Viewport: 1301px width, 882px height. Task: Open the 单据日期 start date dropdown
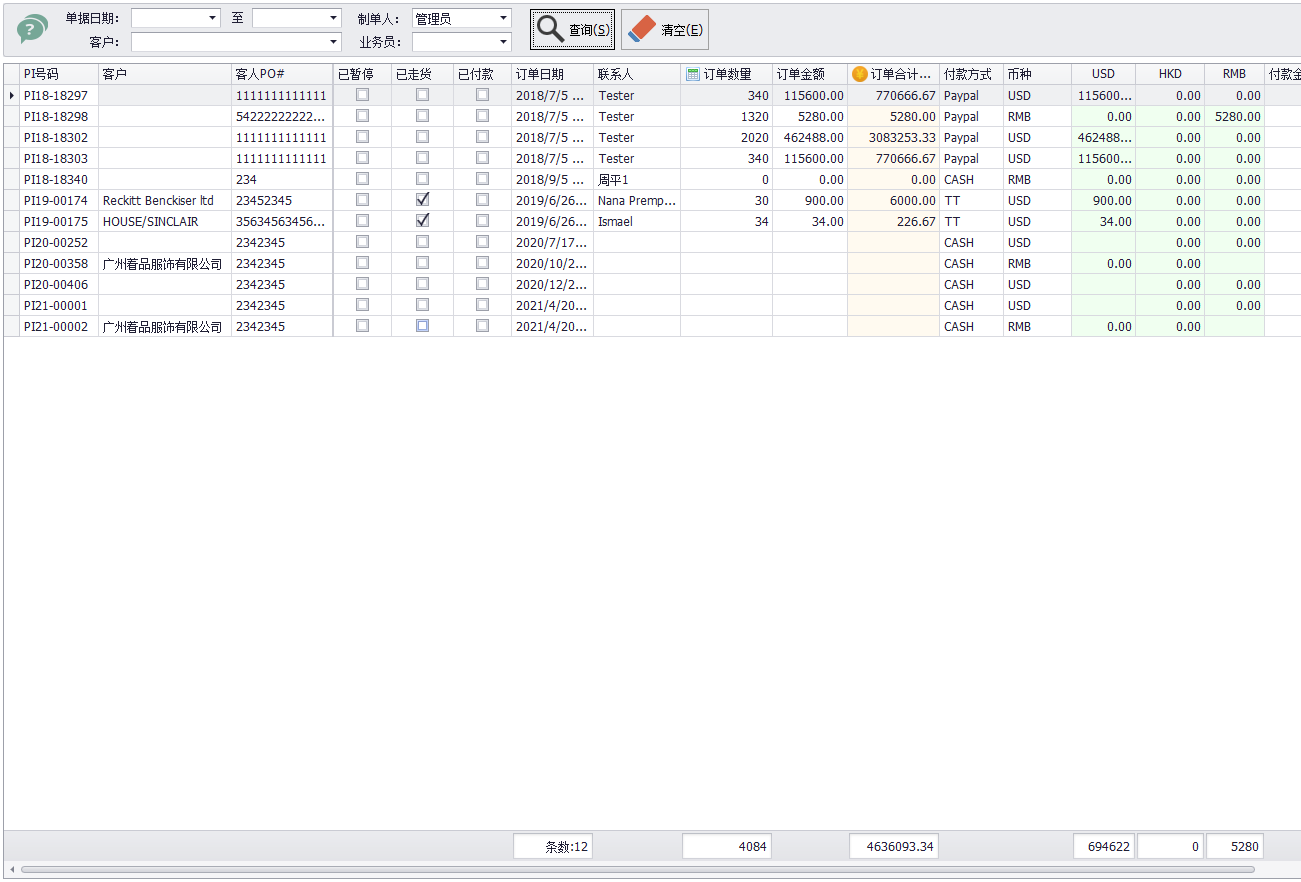(212, 18)
